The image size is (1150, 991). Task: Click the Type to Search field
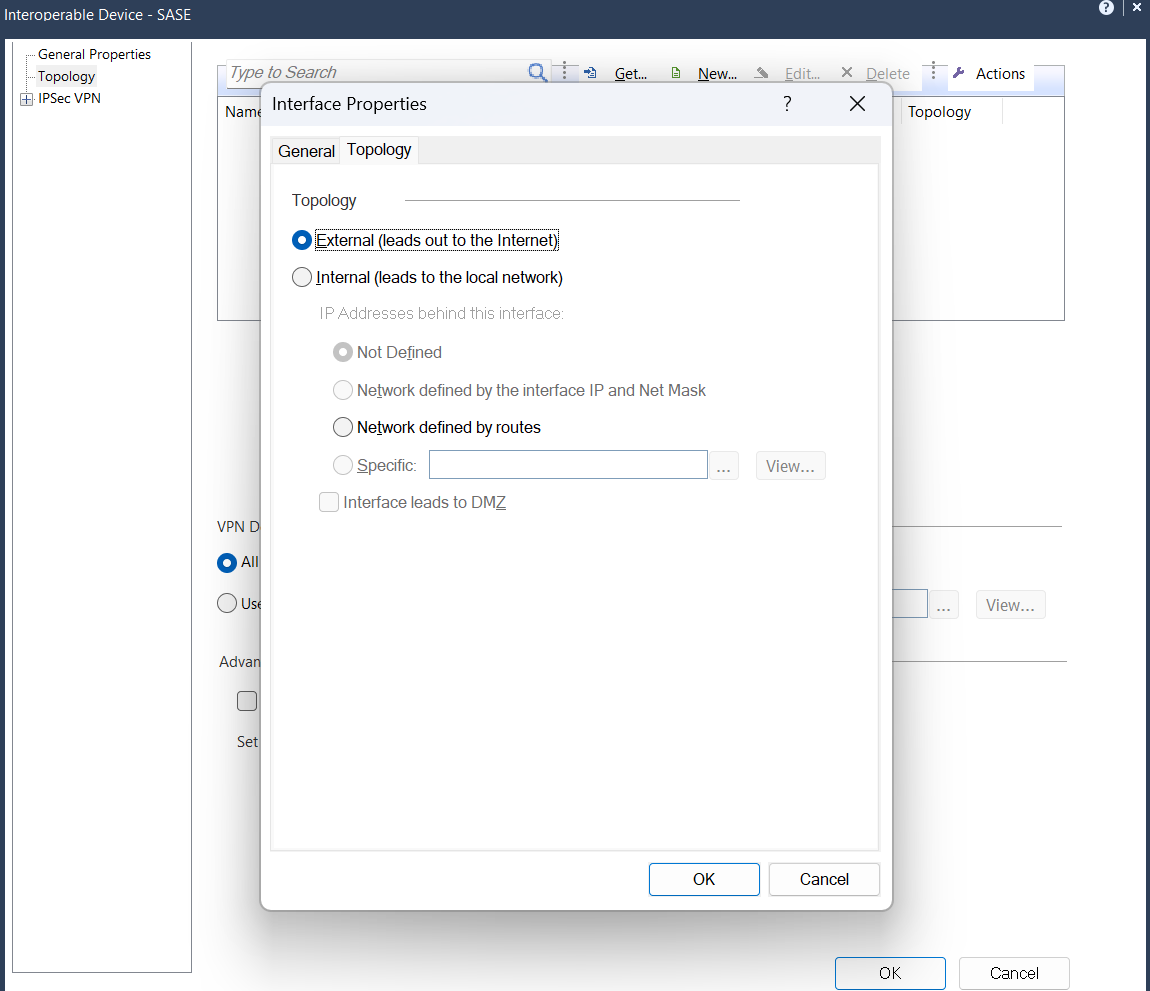376,72
